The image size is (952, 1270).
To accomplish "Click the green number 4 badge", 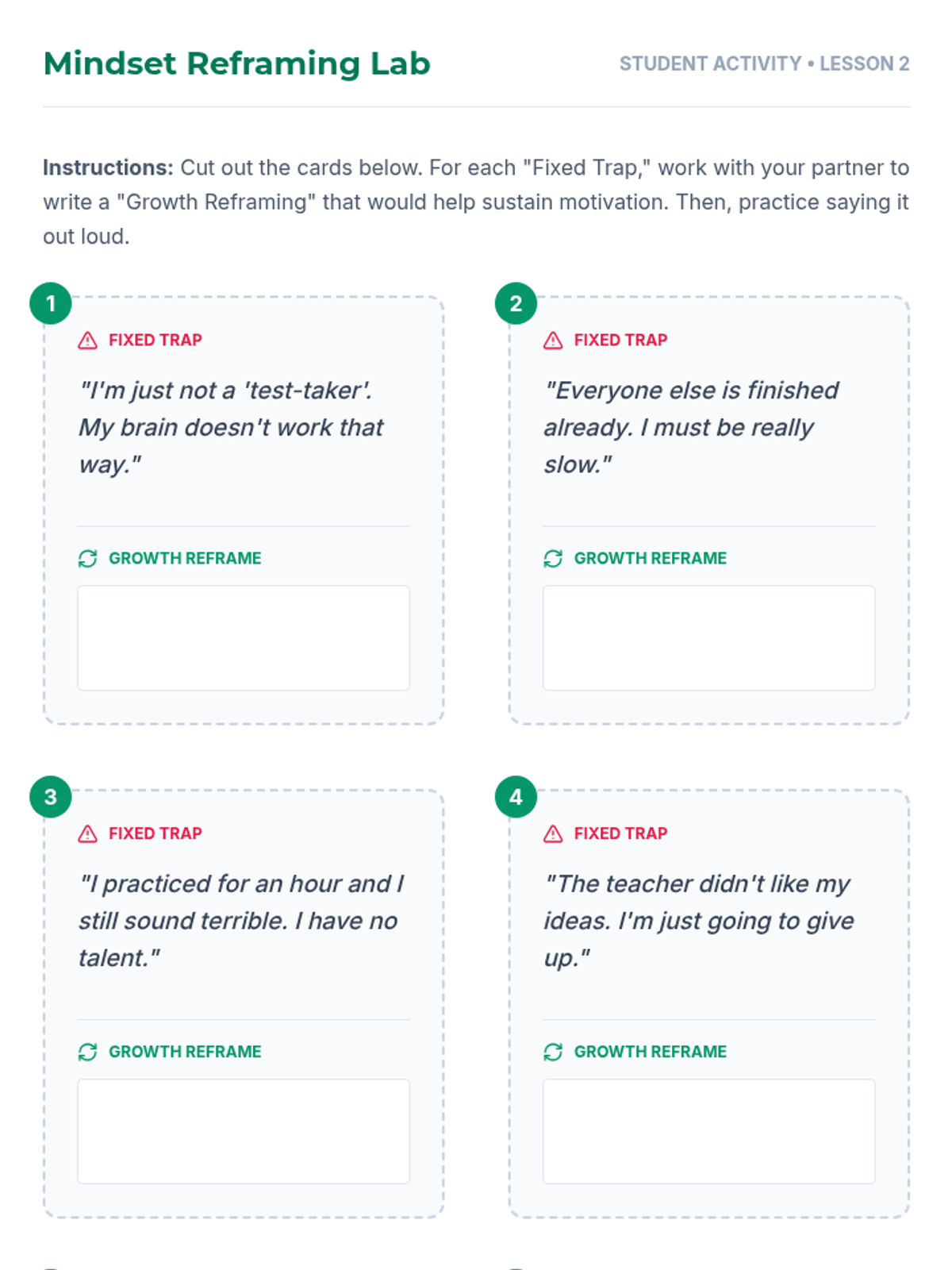I will pos(516,797).
